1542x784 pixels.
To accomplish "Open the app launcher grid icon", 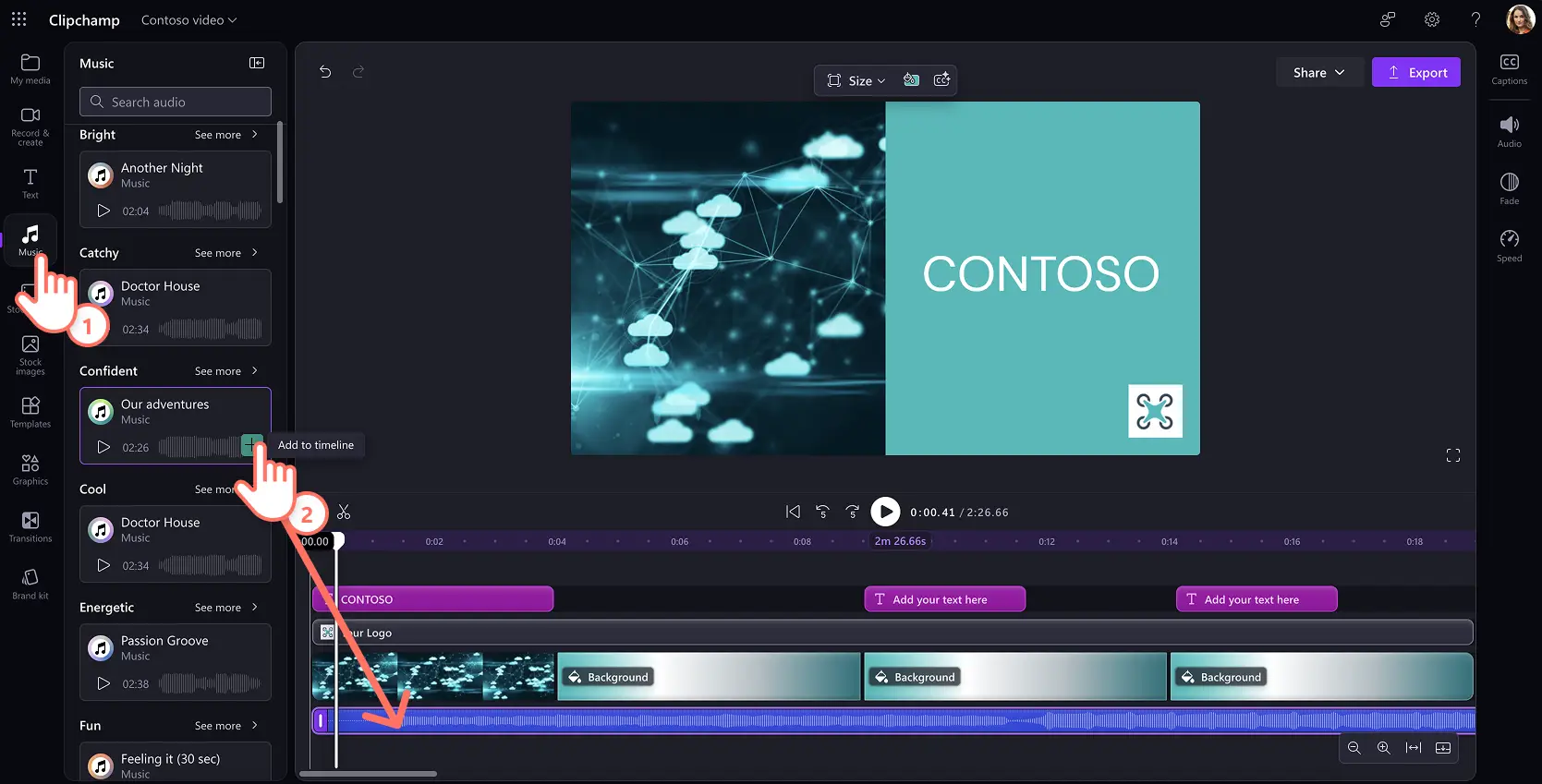I will (x=18, y=19).
